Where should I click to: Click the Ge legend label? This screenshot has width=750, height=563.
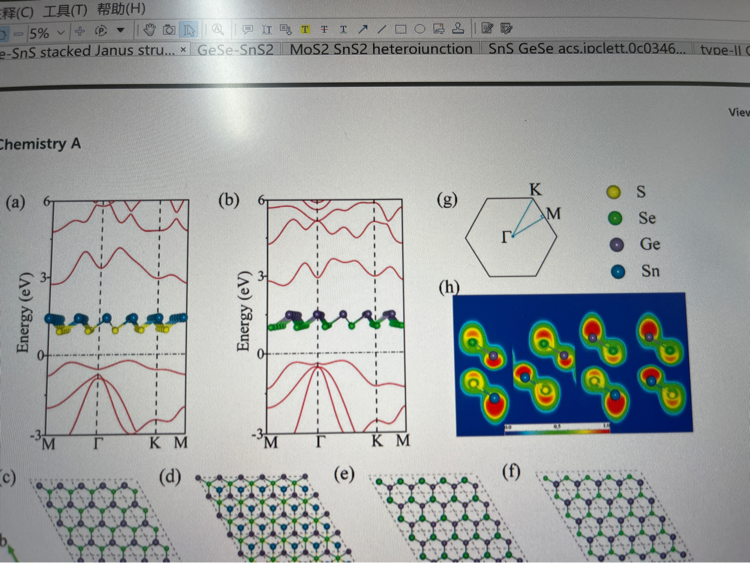tap(650, 244)
